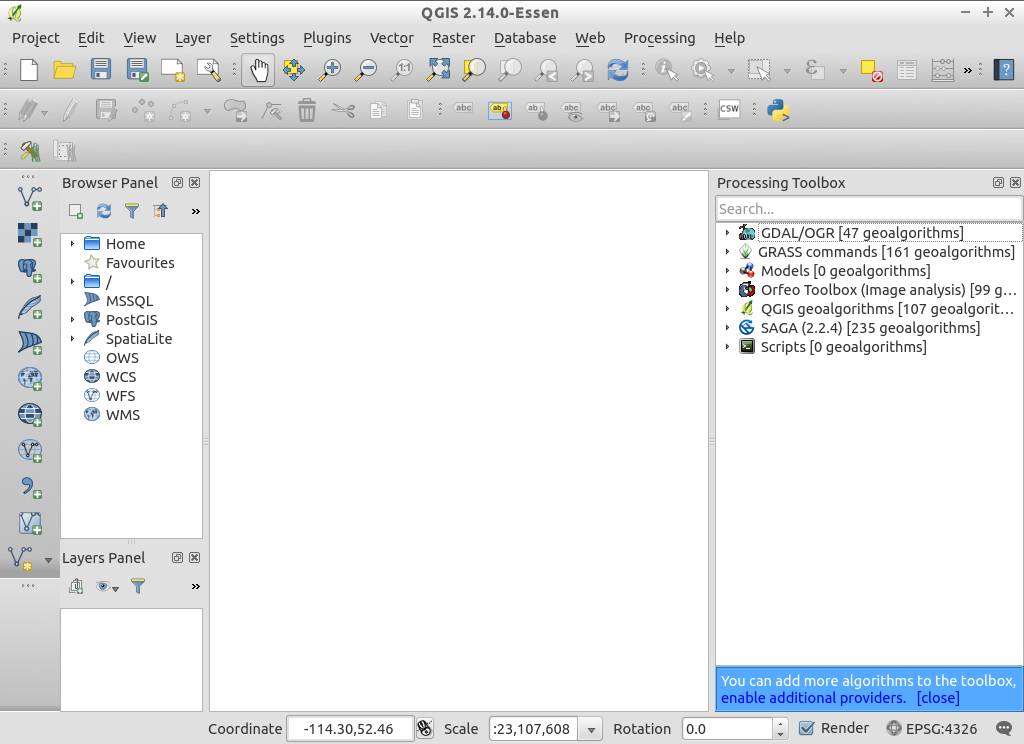Viewport: 1024px width, 744px height.
Task: Click Add WCS Layer sidebar icon
Action: coord(30,414)
